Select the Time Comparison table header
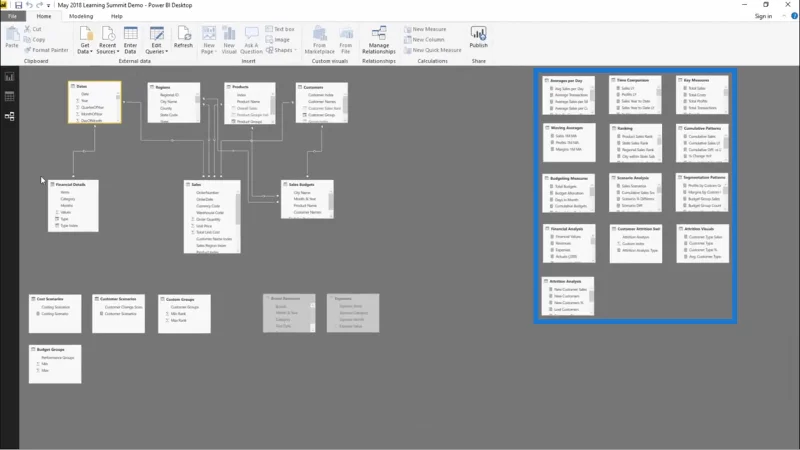The height and width of the screenshot is (450, 800). click(x=635, y=80)
